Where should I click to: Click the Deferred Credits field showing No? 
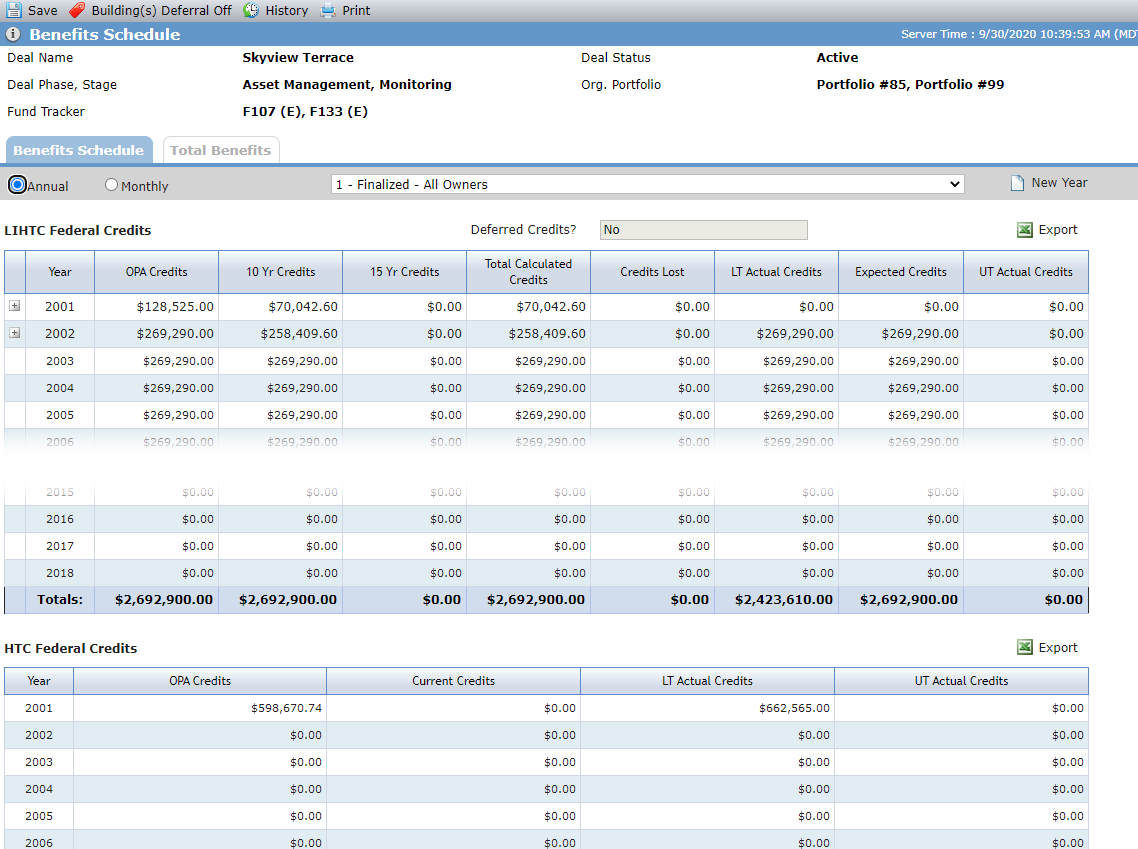(x=703, y=230)
